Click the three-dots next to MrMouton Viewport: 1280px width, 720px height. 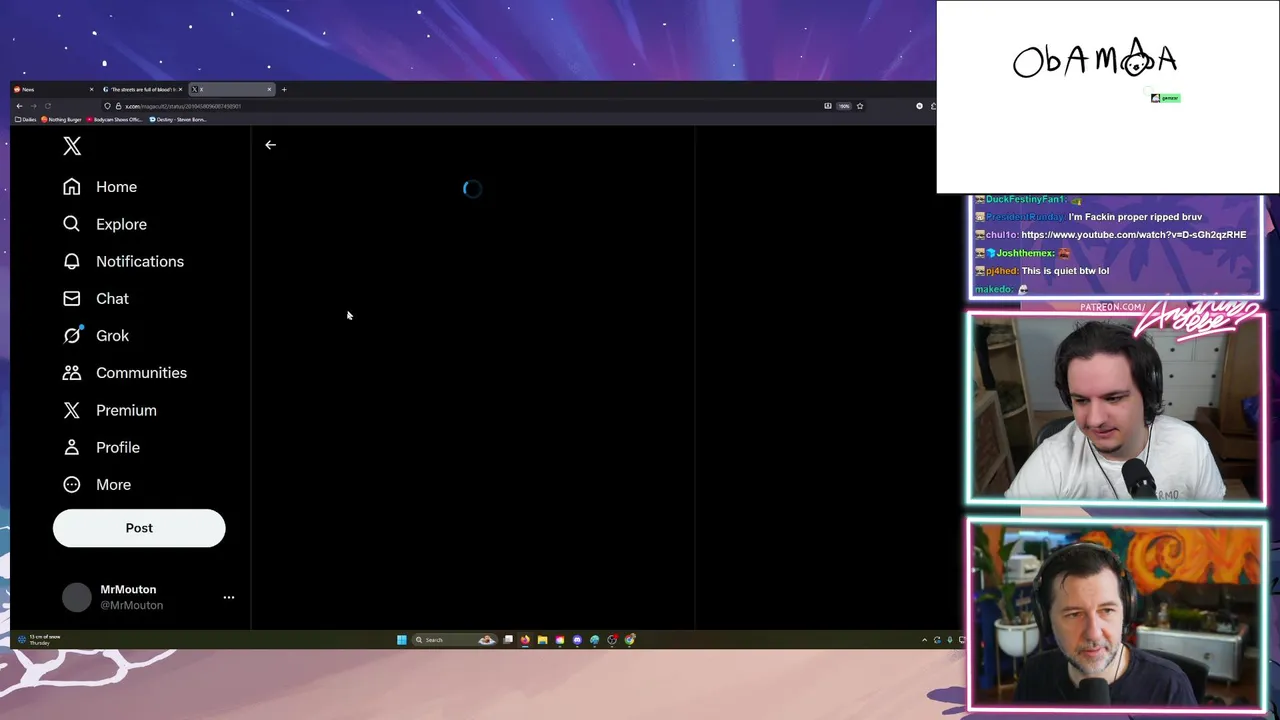(x=229, y=597)
